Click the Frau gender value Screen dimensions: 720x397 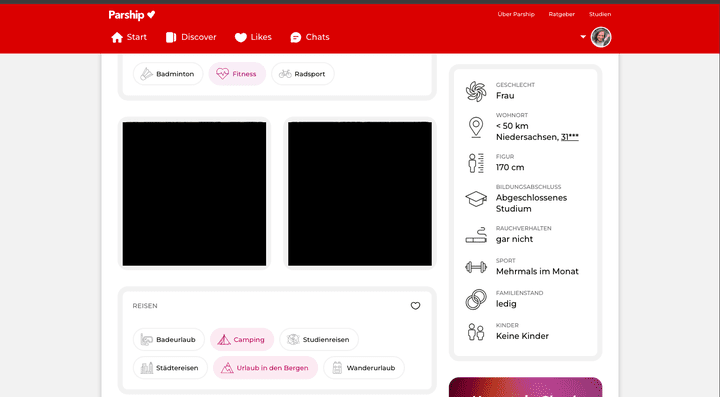coord(505,95)
